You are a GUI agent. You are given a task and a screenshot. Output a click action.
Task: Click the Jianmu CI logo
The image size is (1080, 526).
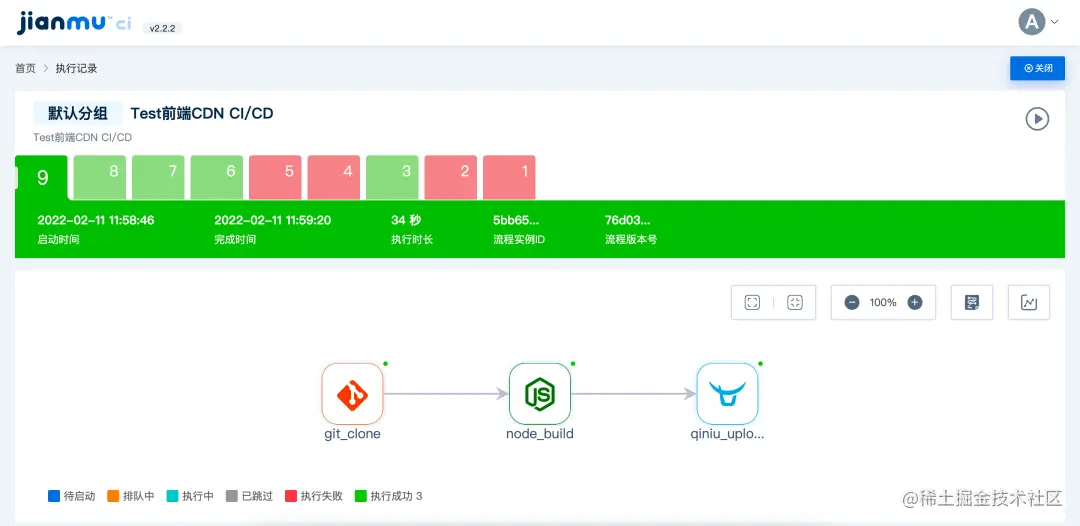[74, 23]
